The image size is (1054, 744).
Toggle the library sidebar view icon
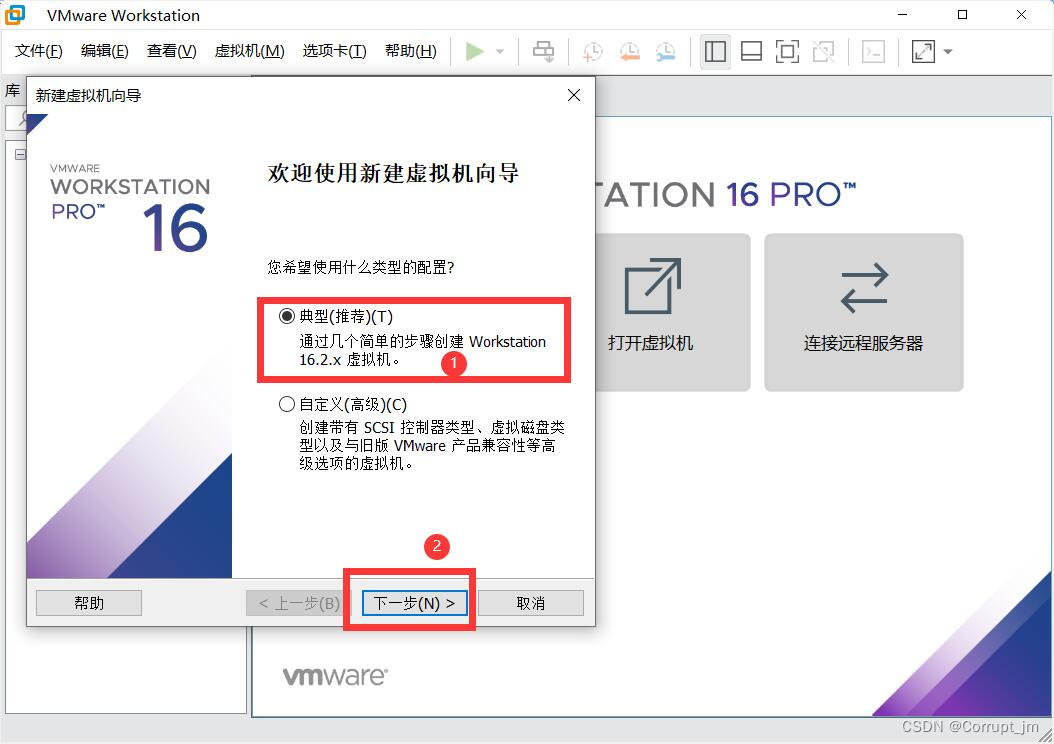tap(715, 52)
